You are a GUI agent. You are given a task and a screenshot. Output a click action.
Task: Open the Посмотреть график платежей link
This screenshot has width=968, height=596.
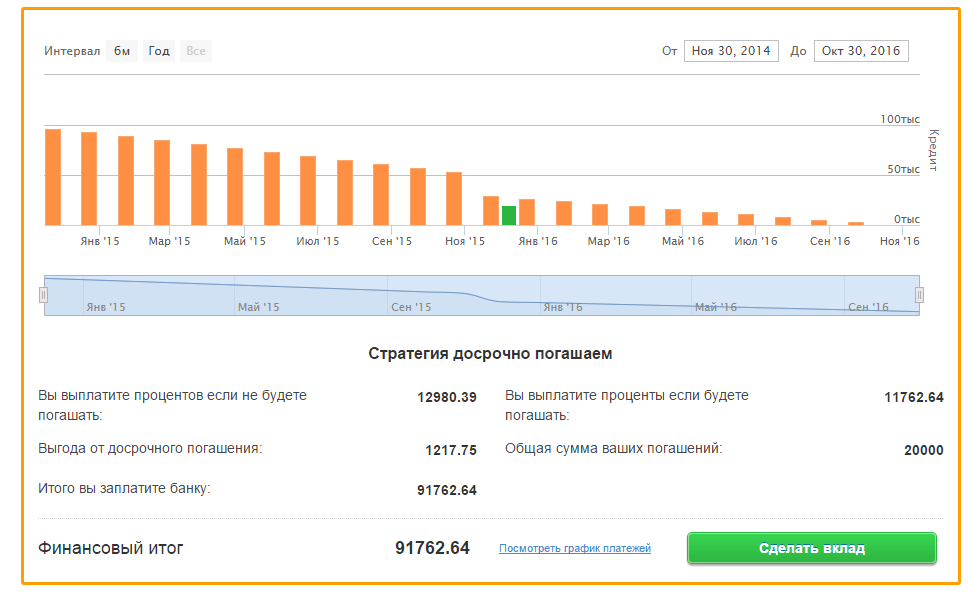[x=575, y=549]
